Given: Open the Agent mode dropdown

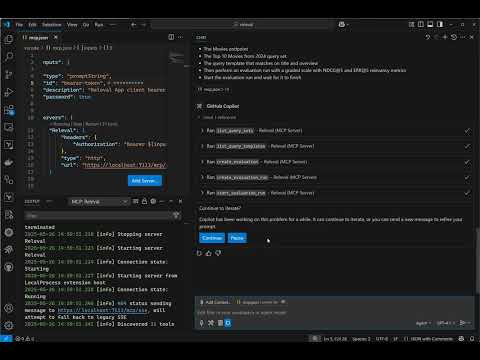Looking at the screenshot, I should 423,323.
